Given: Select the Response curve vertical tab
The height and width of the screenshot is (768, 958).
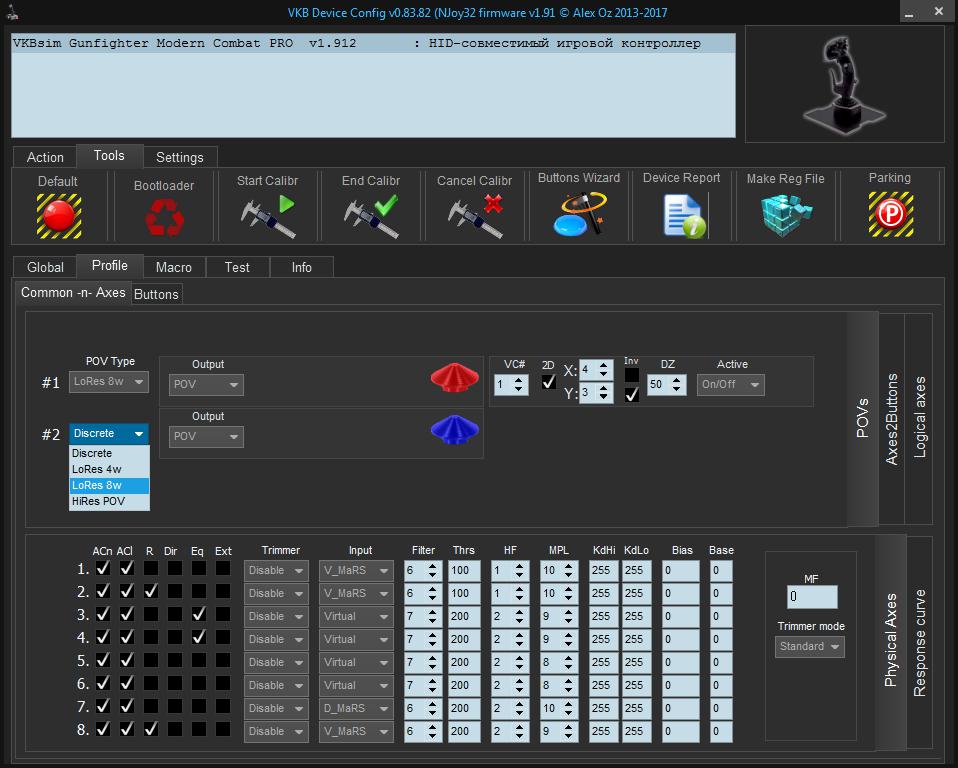Looking at the screenshot, I should point(920,642).
